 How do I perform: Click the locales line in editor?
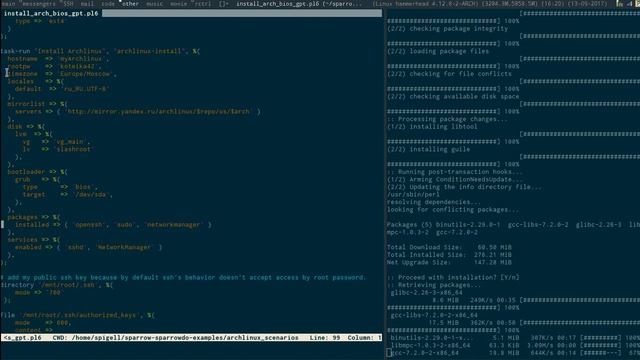36,81
